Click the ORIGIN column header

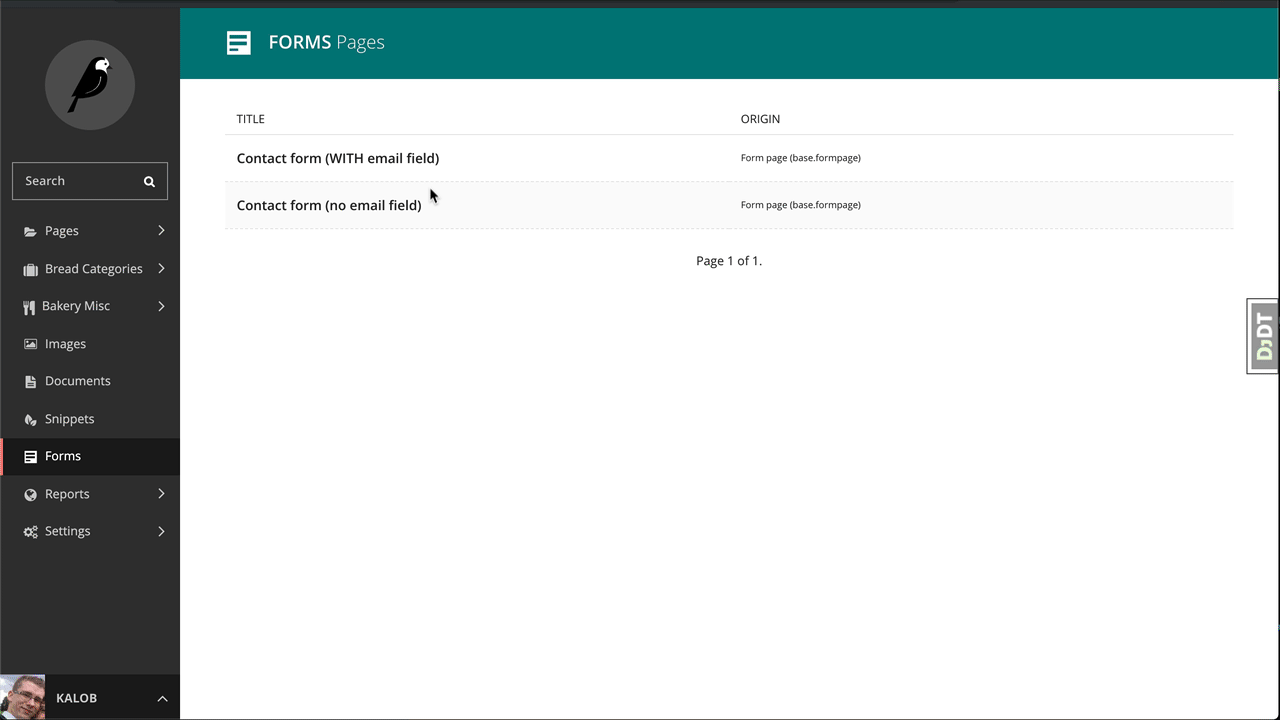760,119
